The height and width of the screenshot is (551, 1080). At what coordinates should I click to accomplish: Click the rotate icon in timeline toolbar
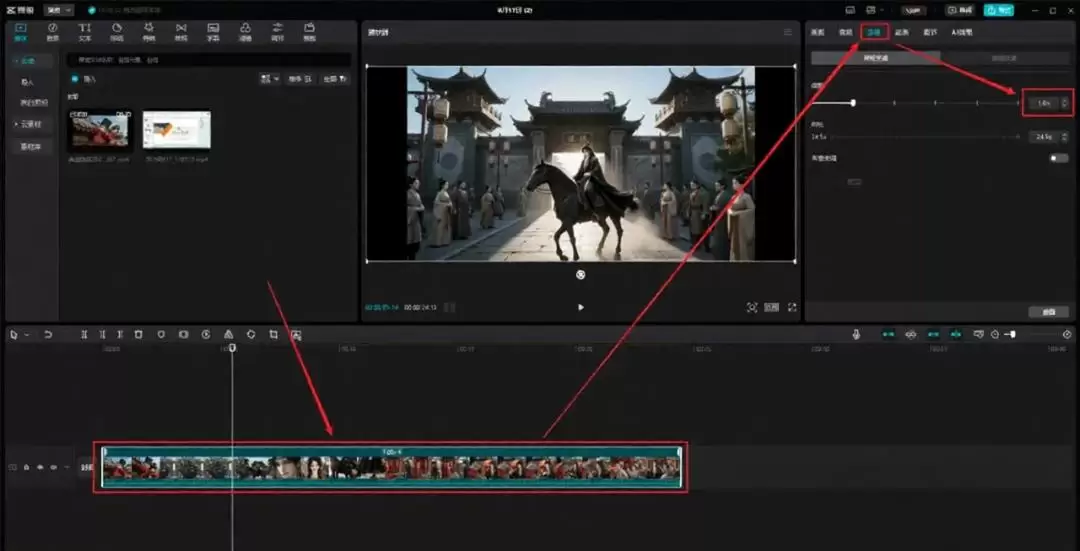(251, 335)
